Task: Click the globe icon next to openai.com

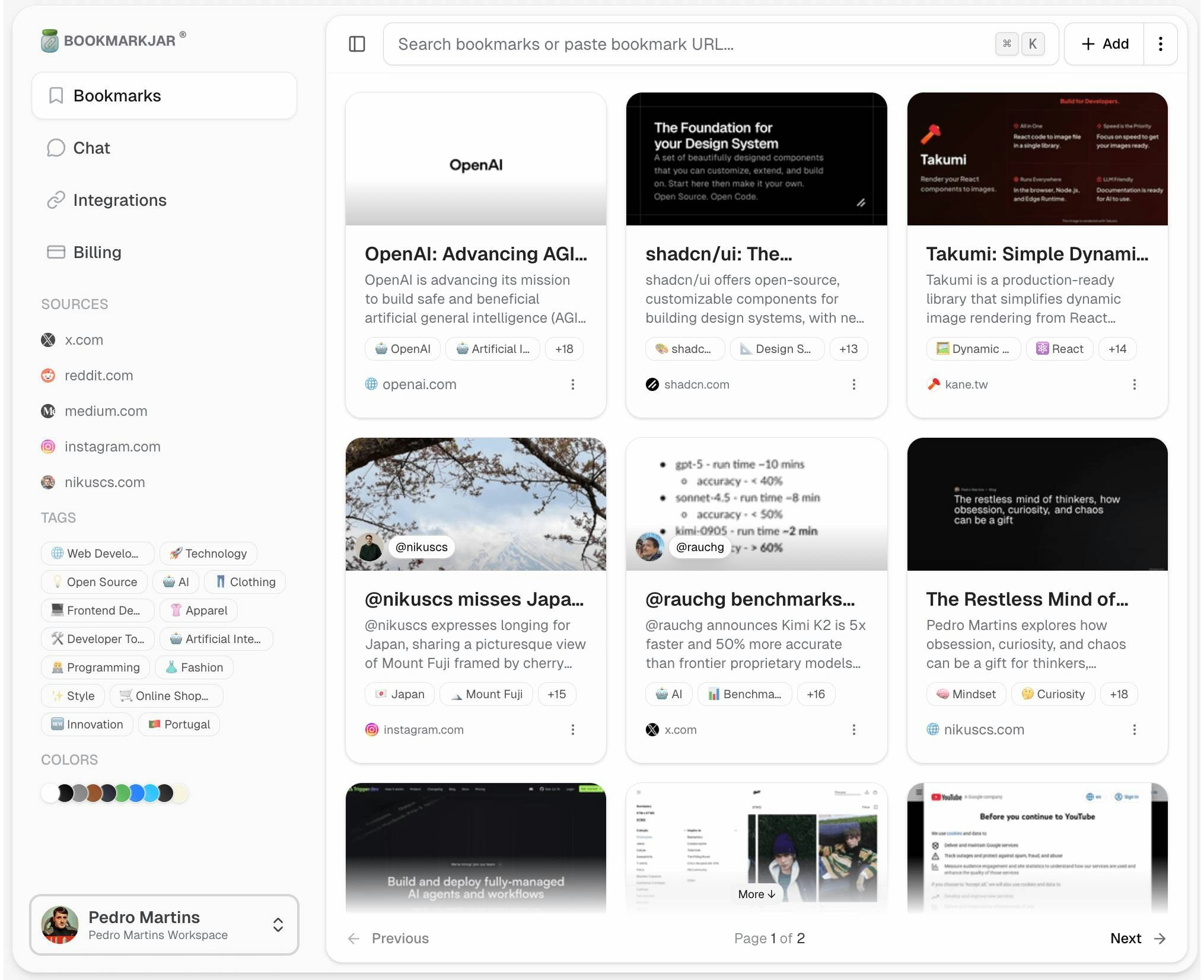Action: [x=371, y=384]
